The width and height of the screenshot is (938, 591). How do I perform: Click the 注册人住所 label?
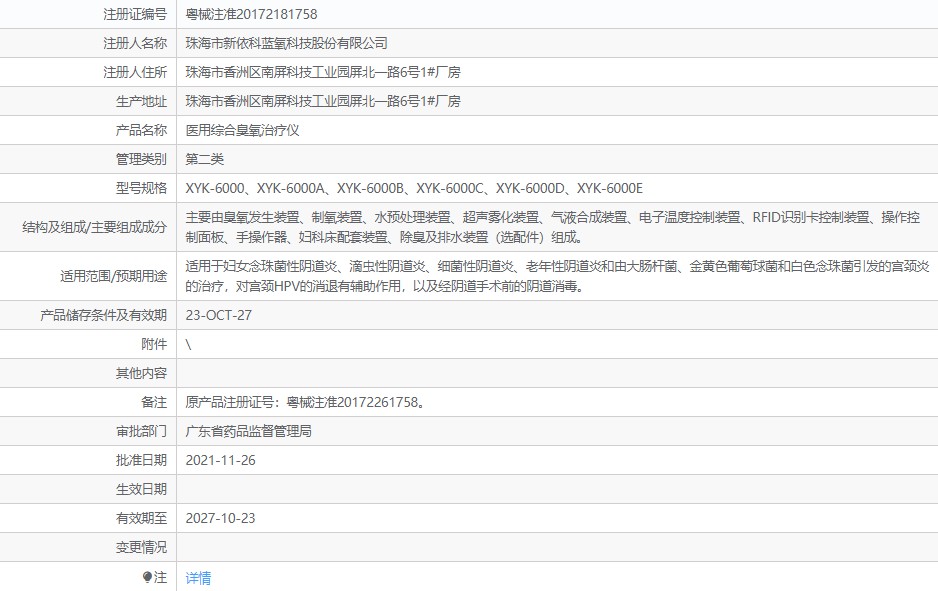click(135, 72)
